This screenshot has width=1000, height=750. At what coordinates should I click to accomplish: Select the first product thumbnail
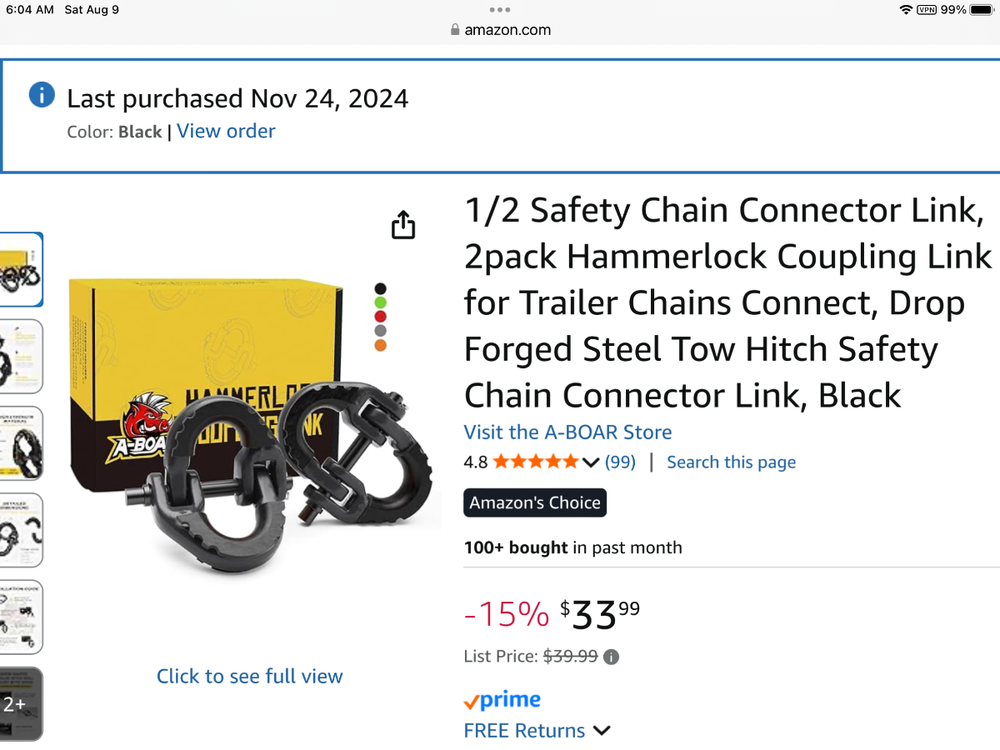(x=21, y=269)
